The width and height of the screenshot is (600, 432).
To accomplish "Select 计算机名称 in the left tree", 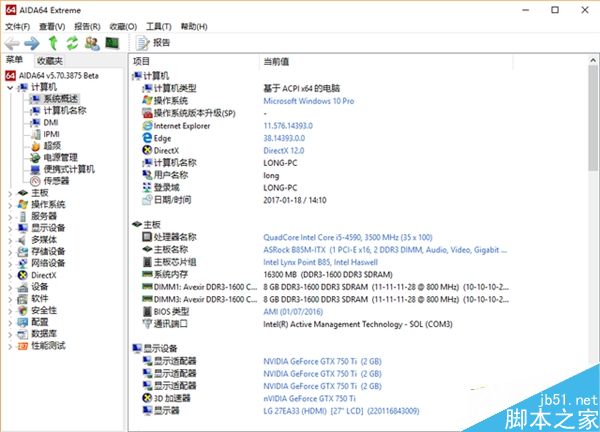I will [65, 111].
